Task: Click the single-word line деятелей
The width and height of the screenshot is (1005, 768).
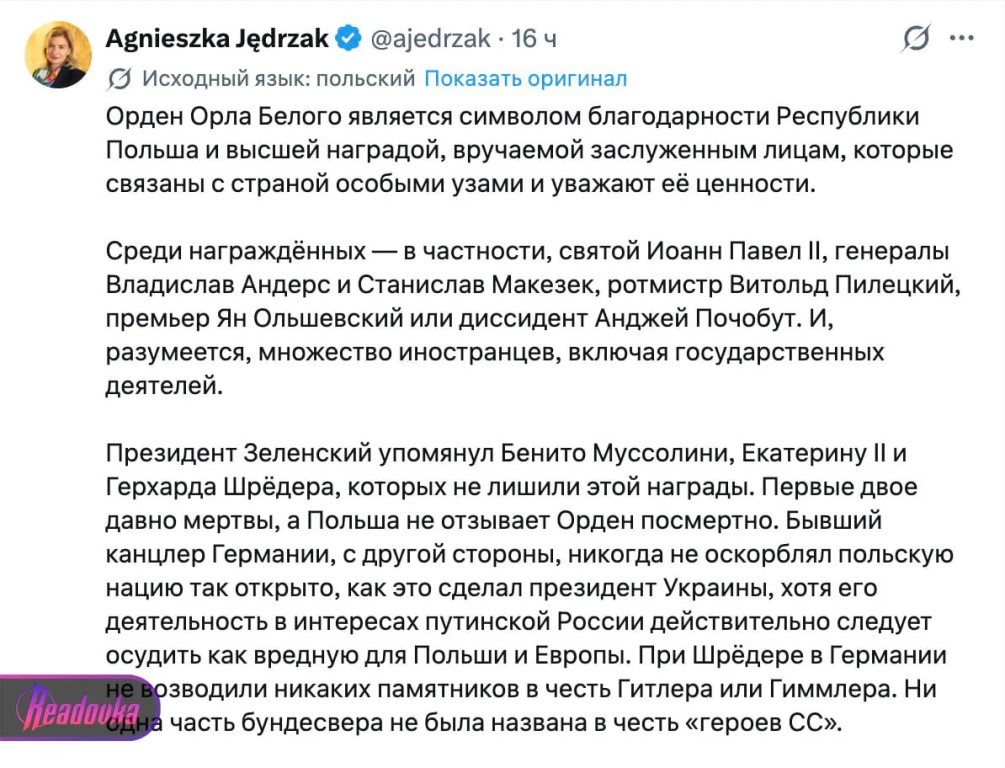Action: coord(164,385)
